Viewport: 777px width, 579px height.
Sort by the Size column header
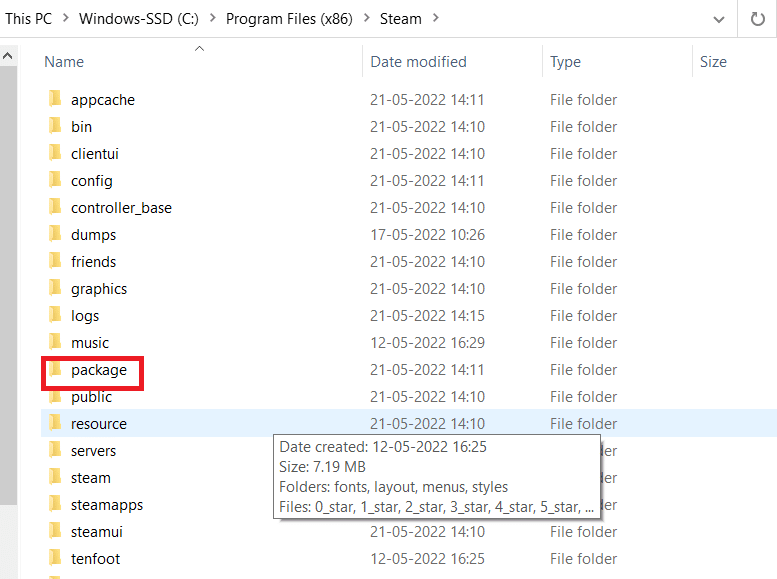(x=713, y=62)
